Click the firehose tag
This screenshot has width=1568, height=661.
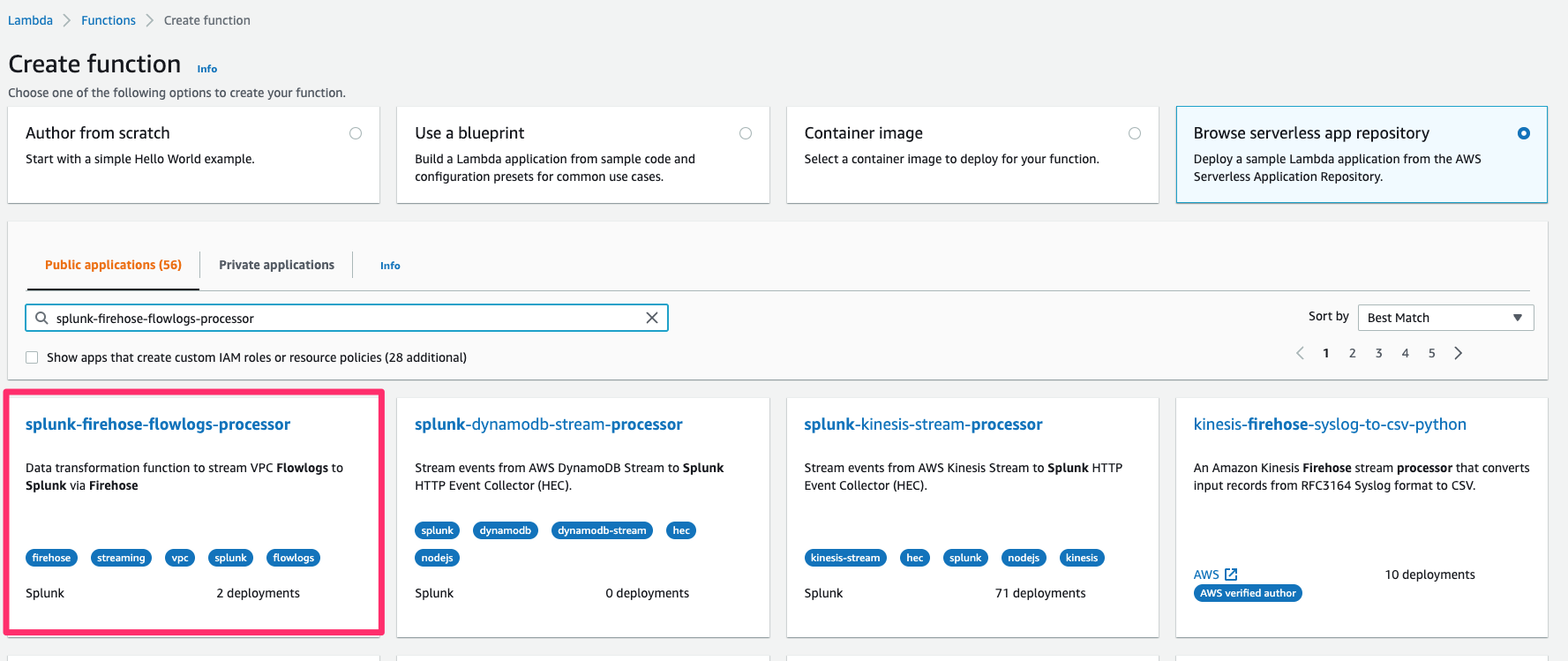point(51,558)
